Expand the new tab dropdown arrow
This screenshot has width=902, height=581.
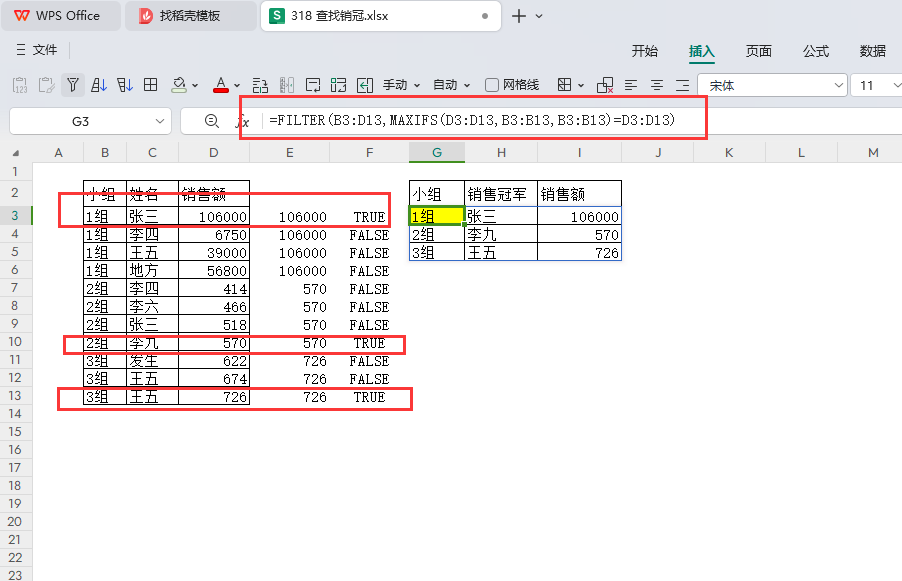pos(539,16)
